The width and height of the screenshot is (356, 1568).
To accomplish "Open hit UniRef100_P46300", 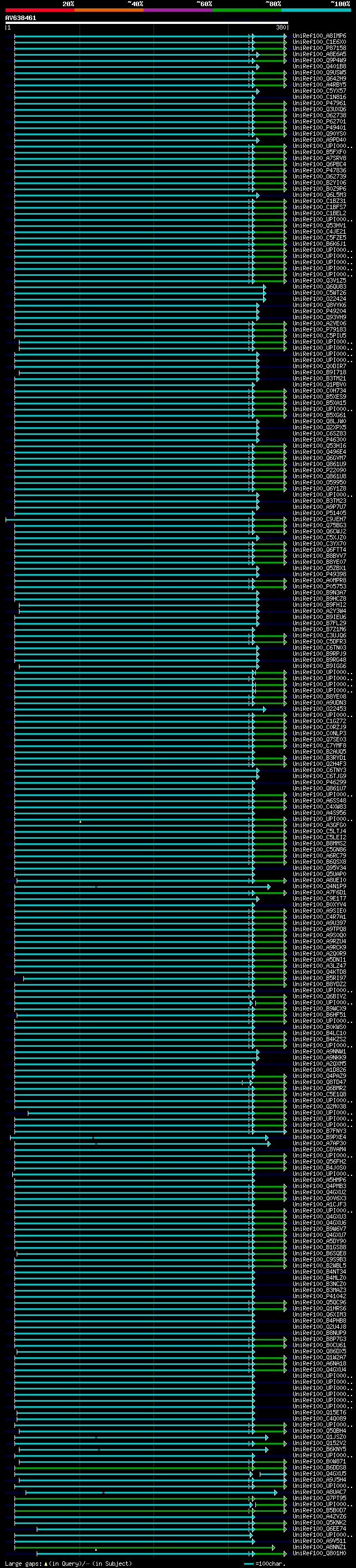I will click(x=319, y=439).
